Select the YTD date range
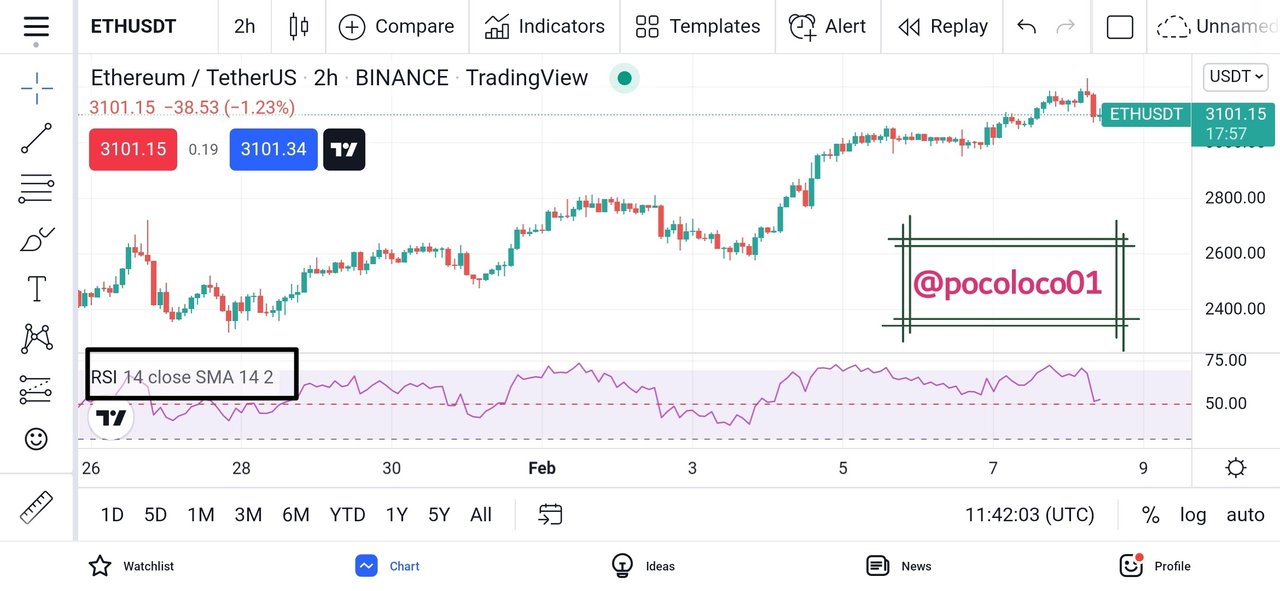 (347, 515)
